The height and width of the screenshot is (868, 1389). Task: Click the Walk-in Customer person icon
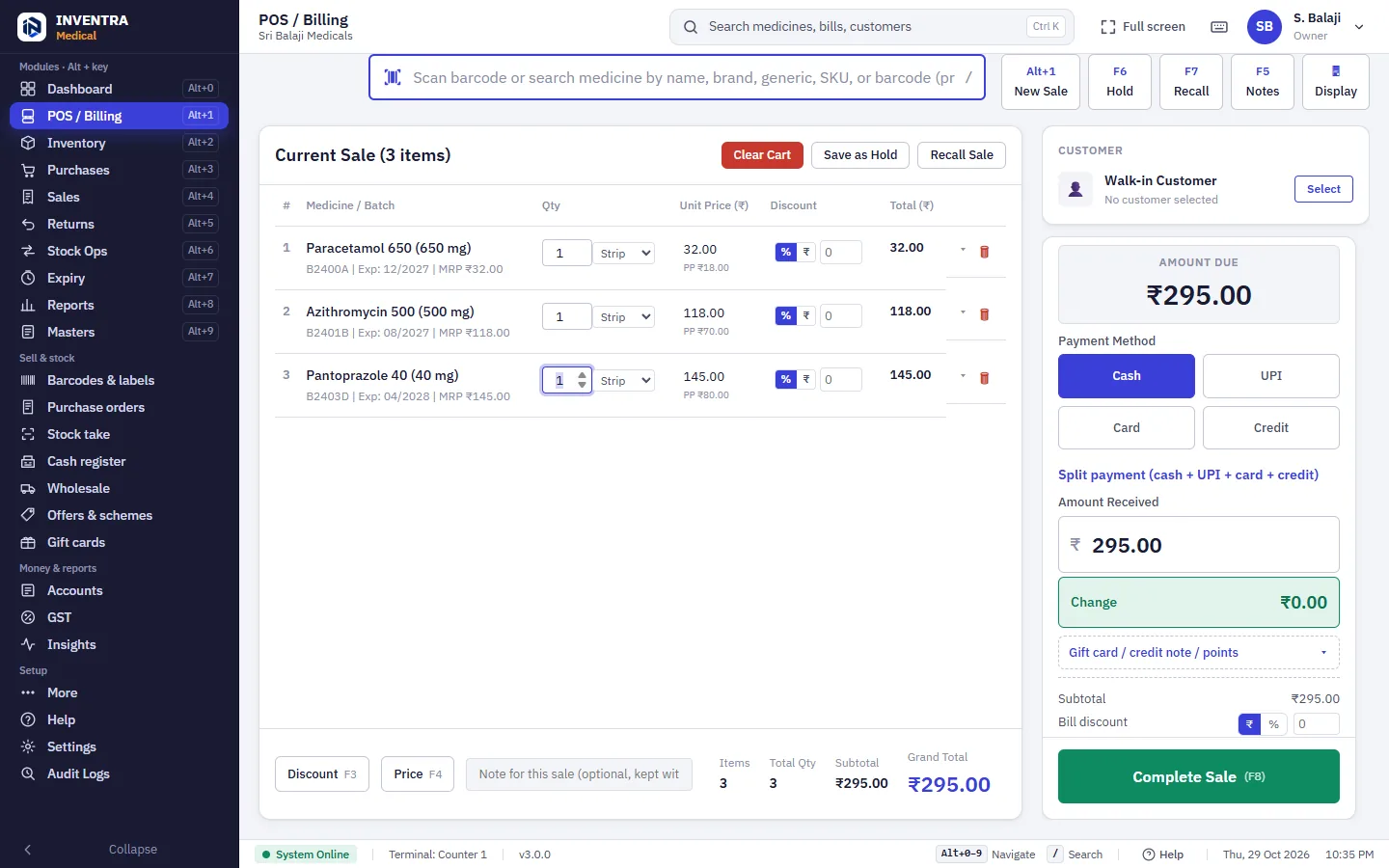coord(1075,189)
